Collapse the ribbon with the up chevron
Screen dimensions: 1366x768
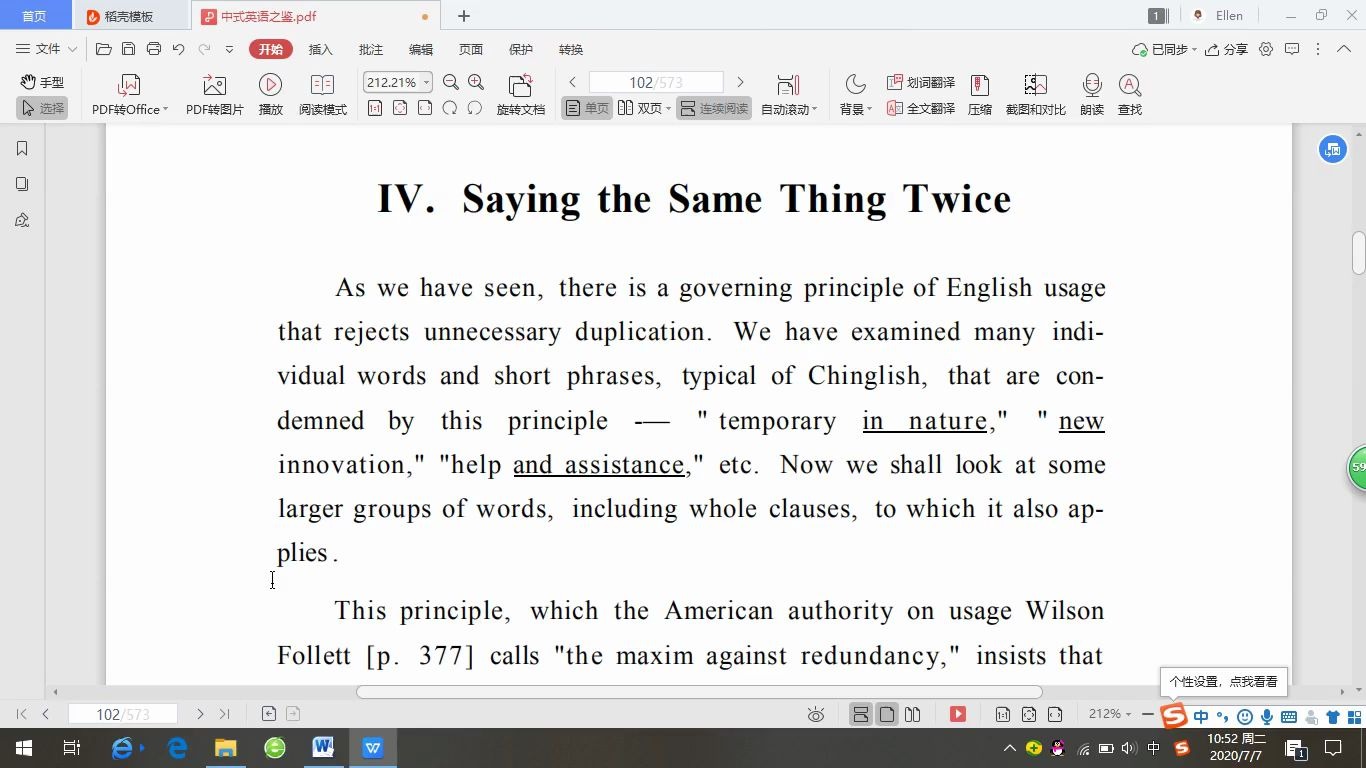coord(1346,49)
